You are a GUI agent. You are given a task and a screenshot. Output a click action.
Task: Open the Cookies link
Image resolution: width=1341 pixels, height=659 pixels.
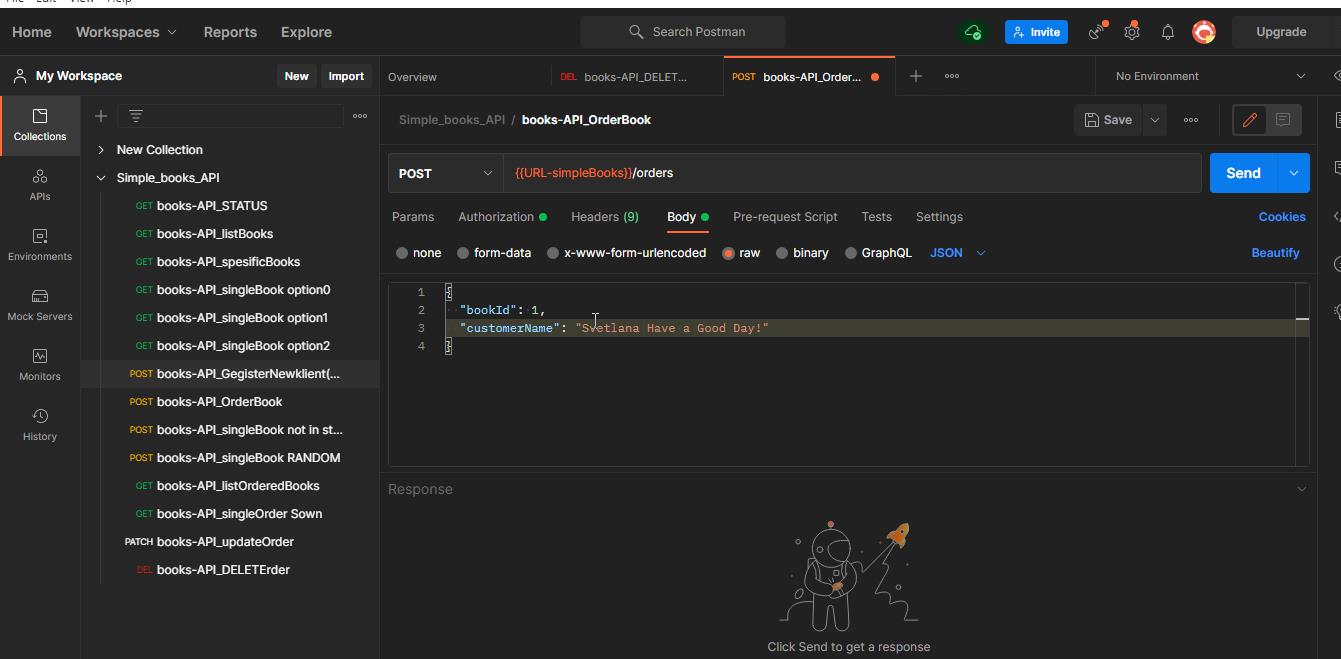click(1282, 217)
